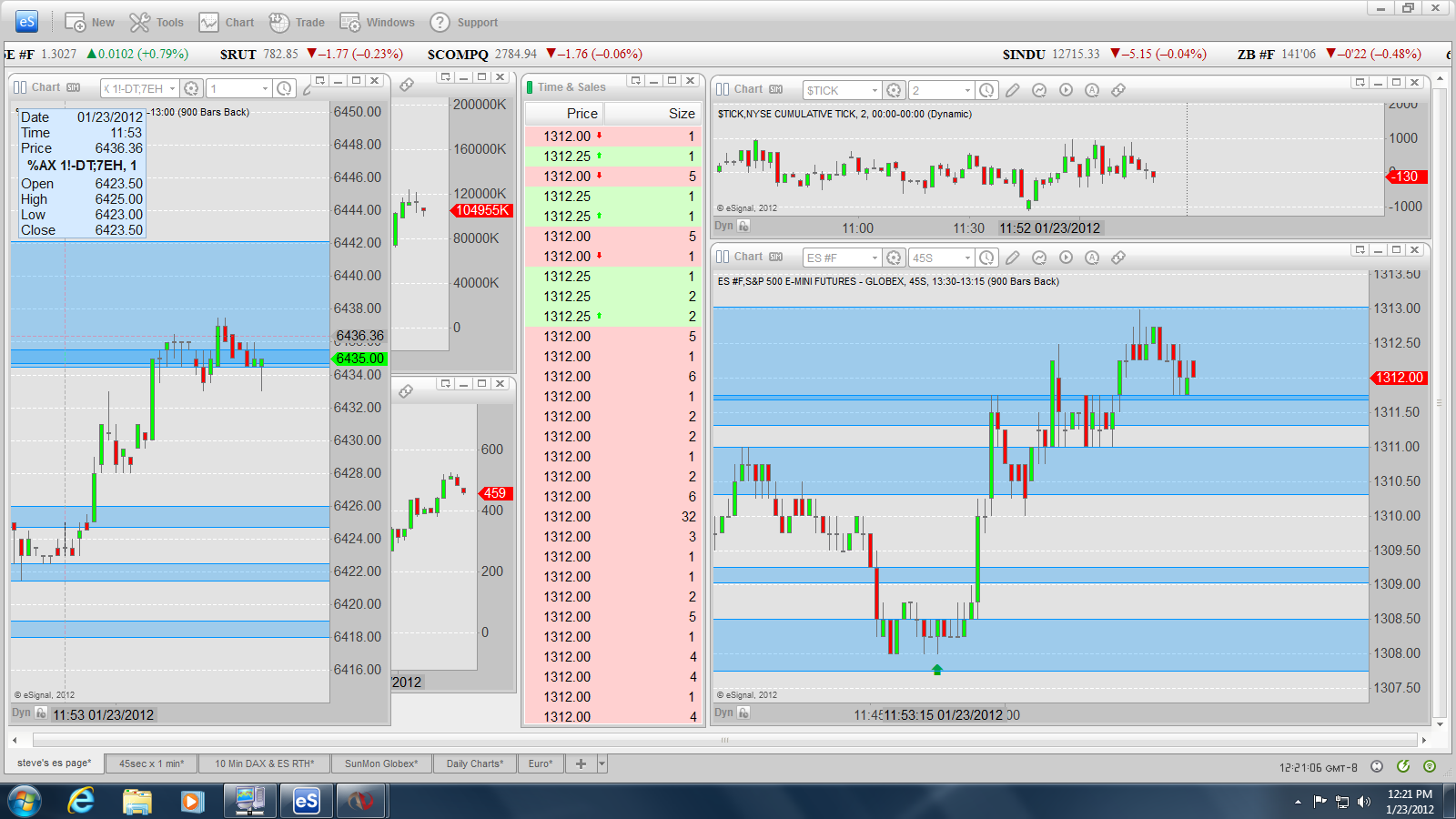Open symbol settings gear in DAX chart

pos(191,88)
